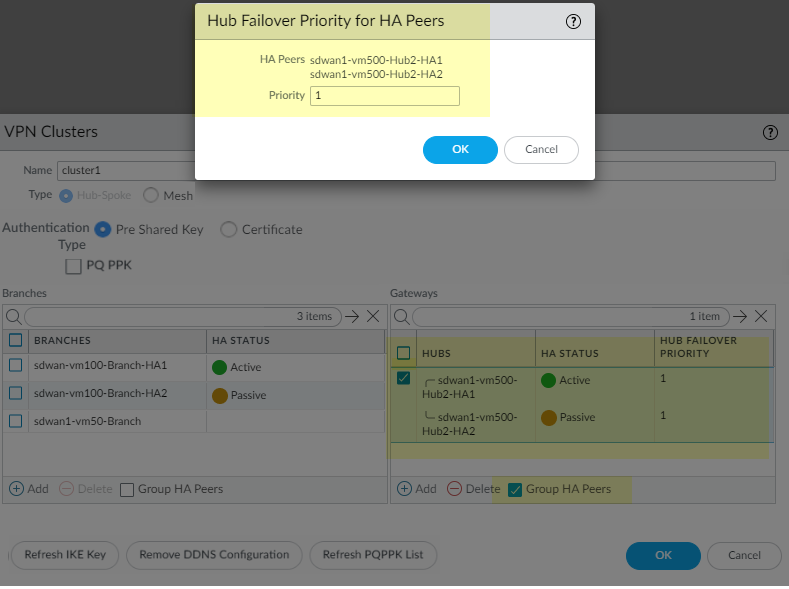
Task: Apply the Branches filter arrow
Action: tap(351, 316)
